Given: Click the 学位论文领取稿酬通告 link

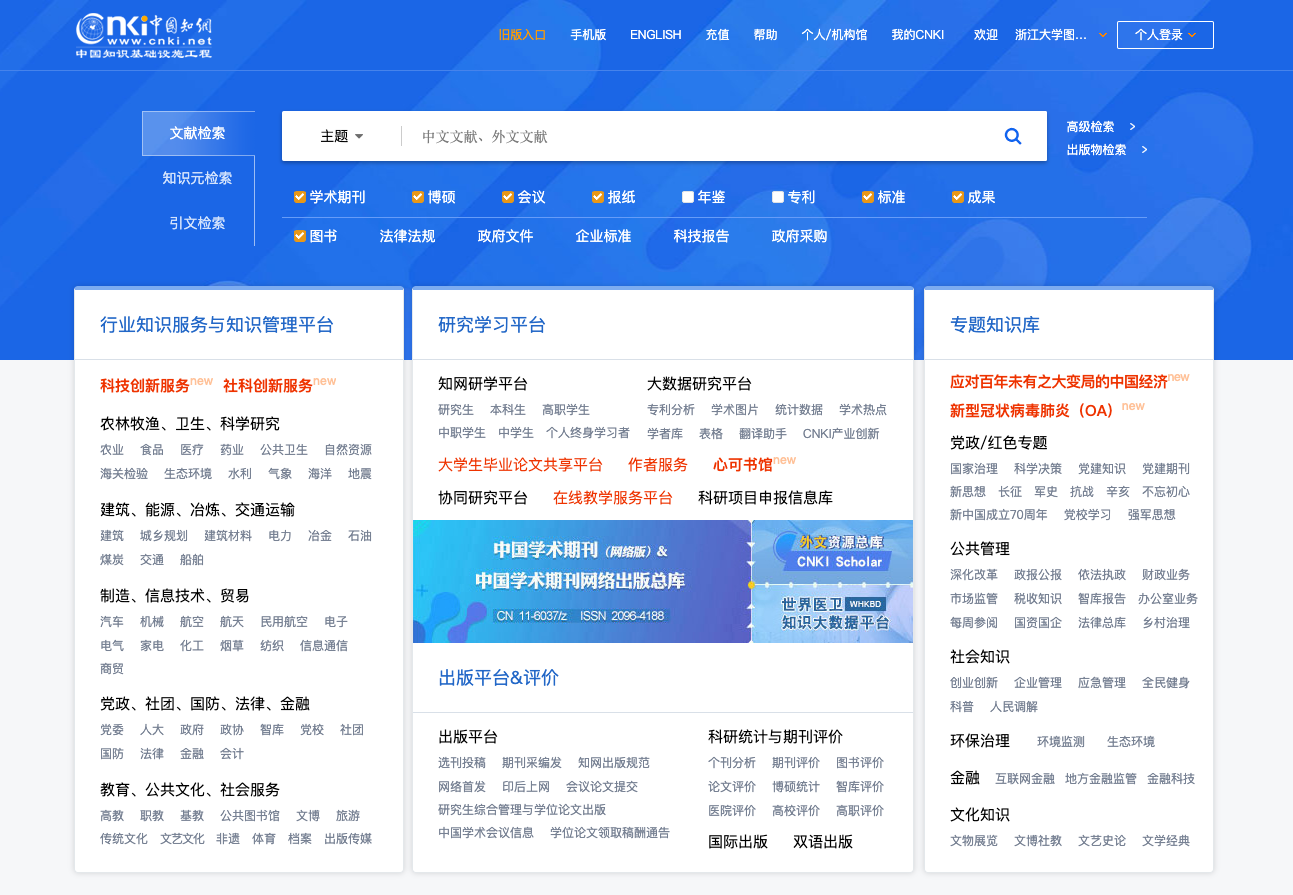Looking at the screenshot, I should pos(610,833).
